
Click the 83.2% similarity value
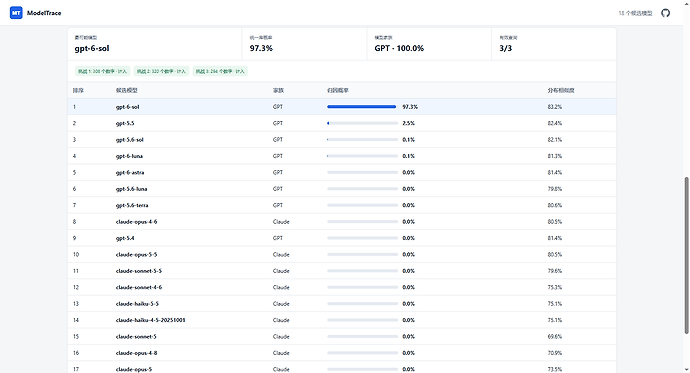pyautogui.click(x=554, y=107)
